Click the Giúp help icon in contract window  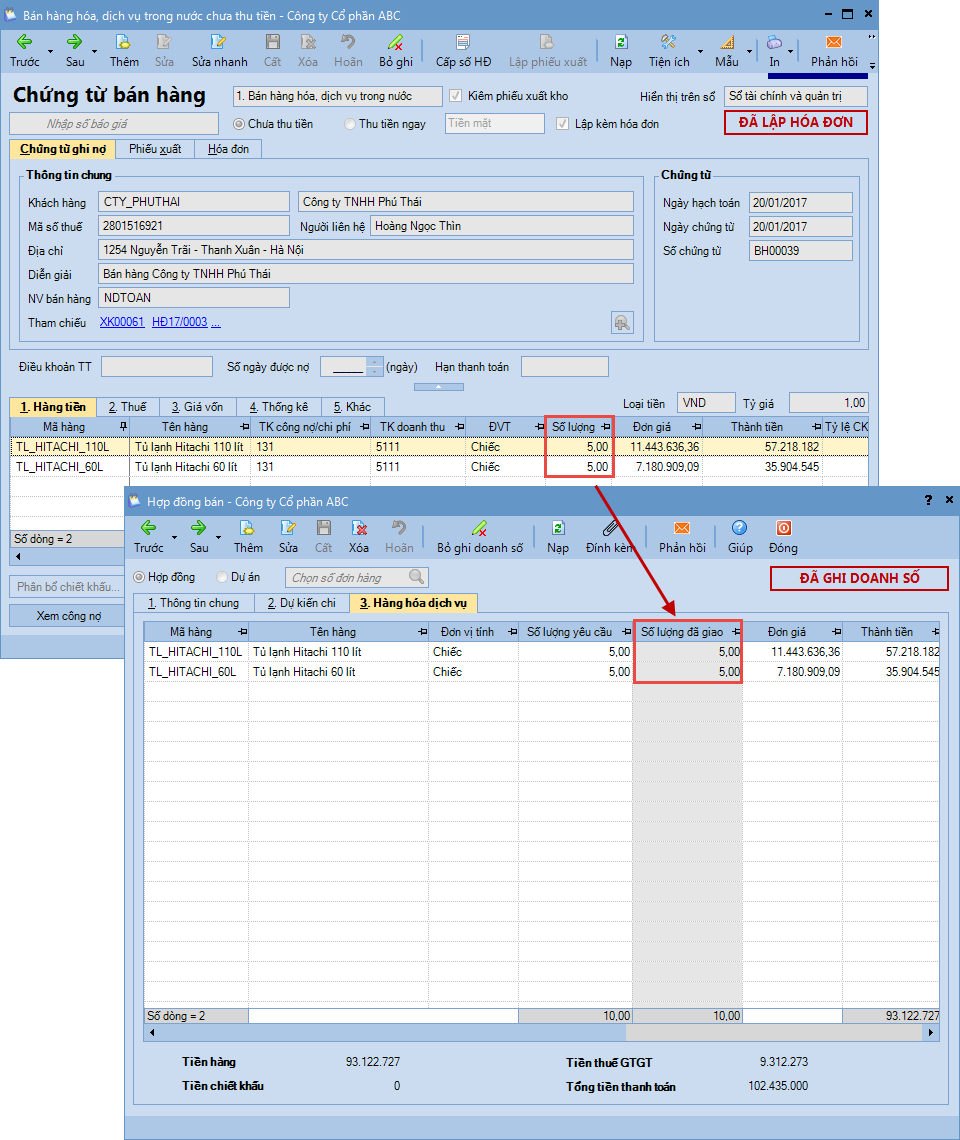[x=740, y=529]
